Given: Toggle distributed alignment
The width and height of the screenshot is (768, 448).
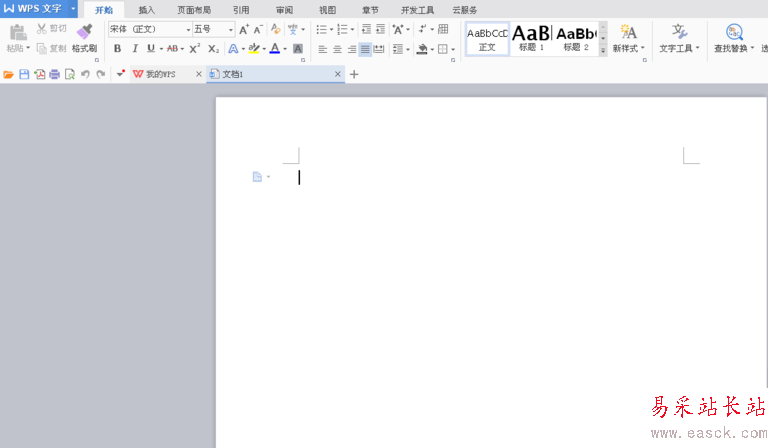Looking at the screenshot, I should click(379, 49).
